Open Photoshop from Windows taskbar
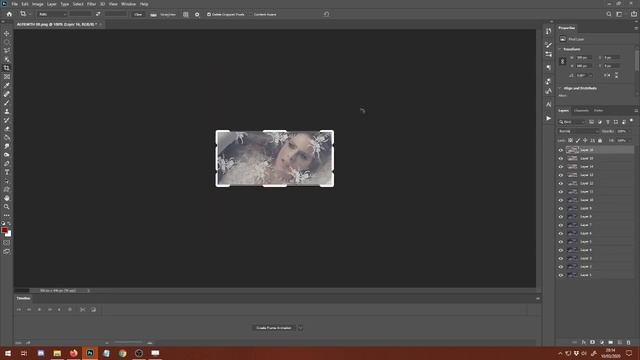The image size is (640, 360). pos(90,353)
